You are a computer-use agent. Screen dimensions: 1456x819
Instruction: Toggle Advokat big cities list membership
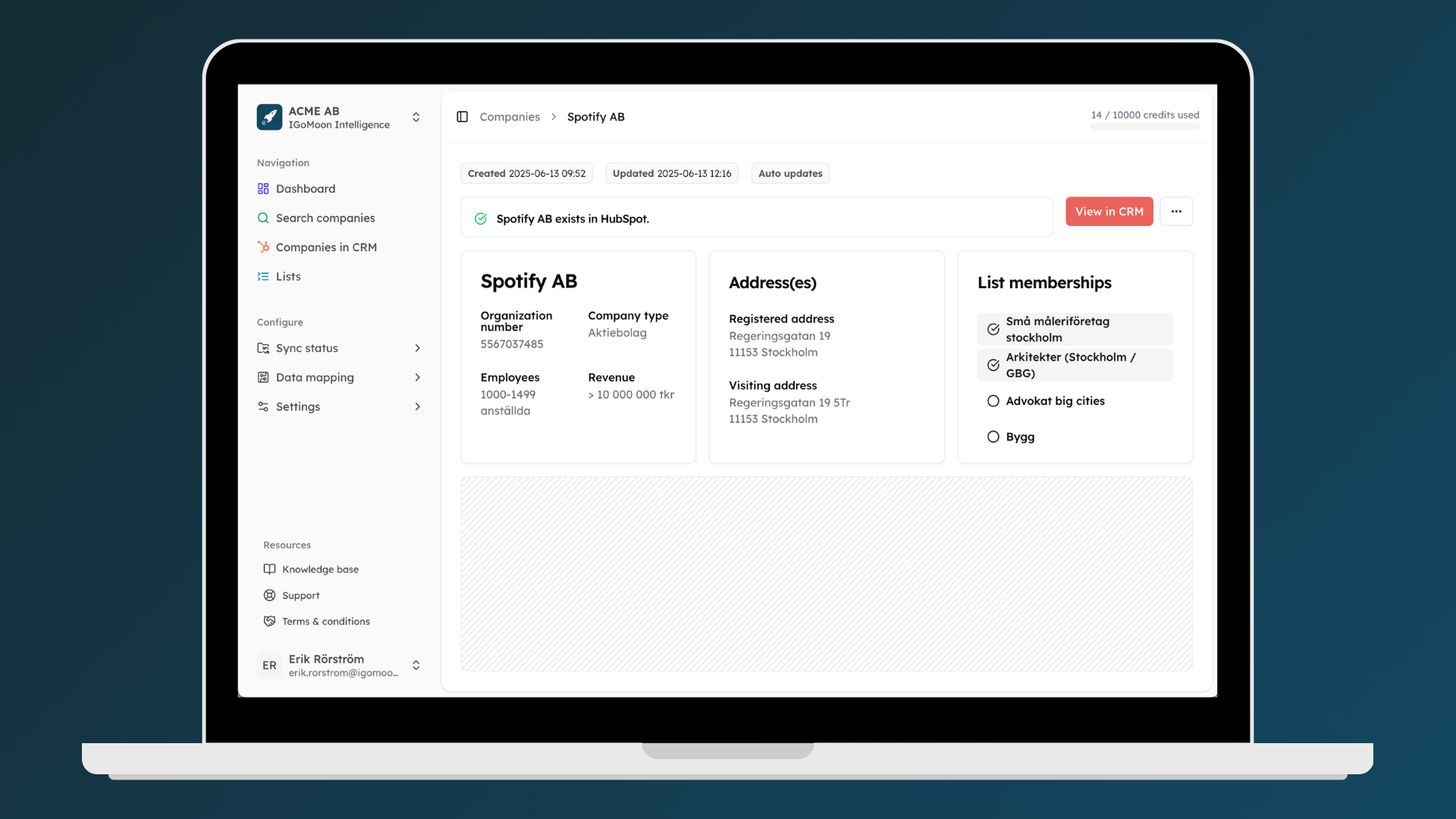click(x=993, y=401)
